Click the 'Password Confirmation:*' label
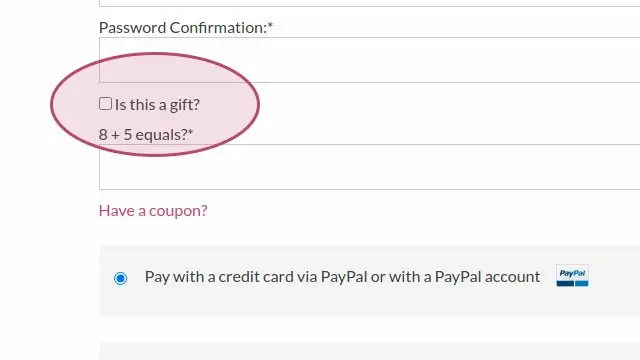This screenshot has height=360, width=640. [186, 28]
